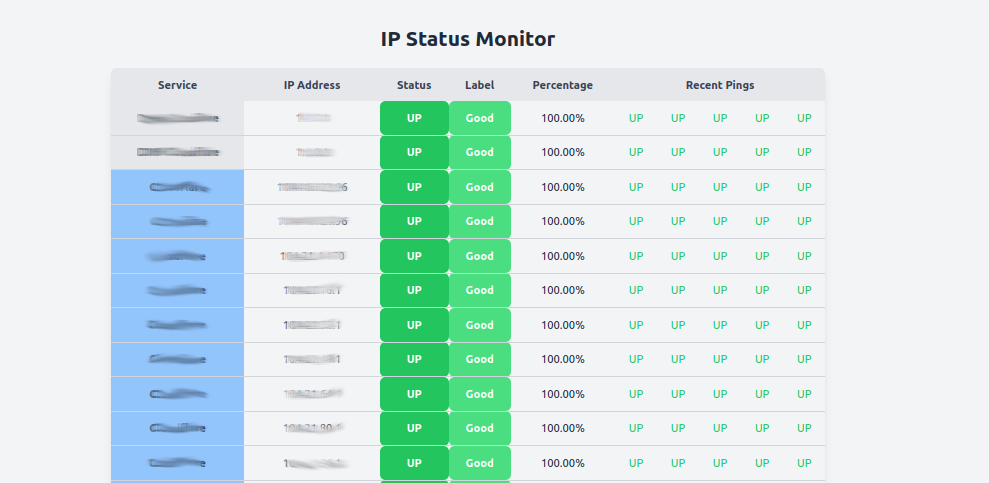The image size is (989, 483).
Task: Click the UP status badge in the seventh row
Action: tap(414, 325)
